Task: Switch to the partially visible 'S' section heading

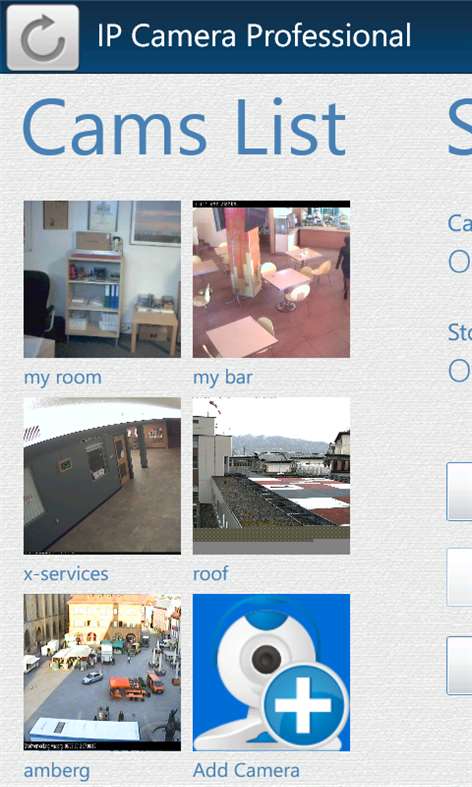Action: click(459, 127)
